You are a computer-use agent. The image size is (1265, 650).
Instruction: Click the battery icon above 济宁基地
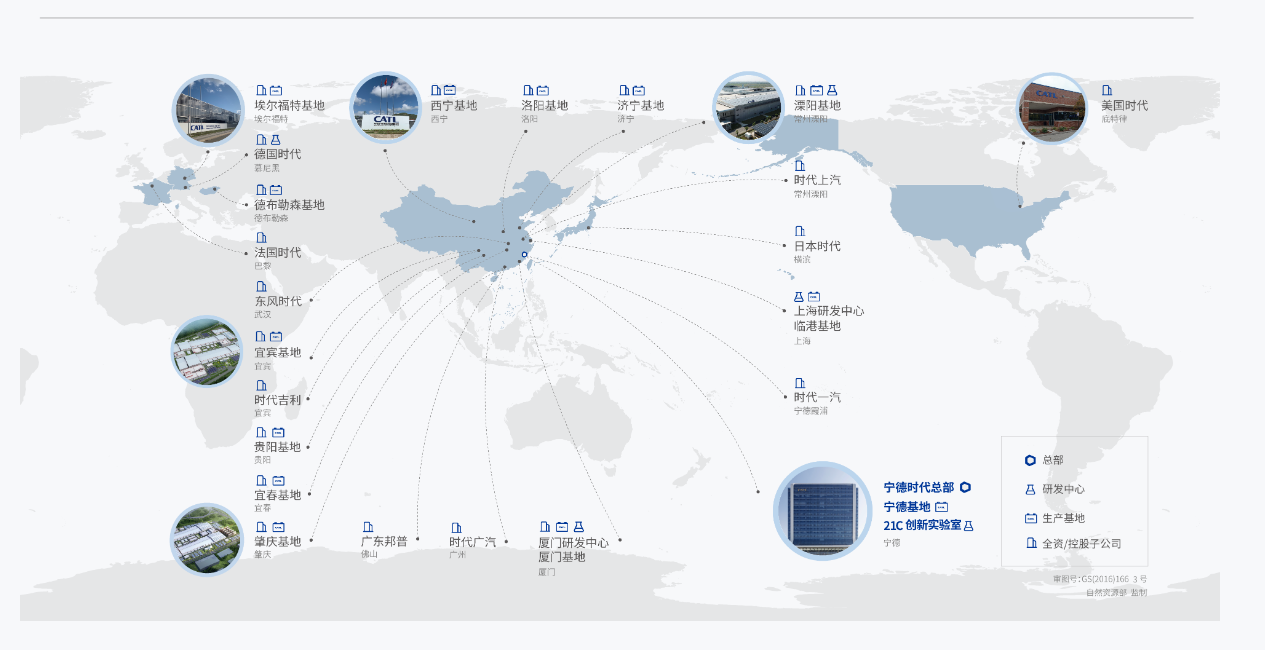pos(639,90)
